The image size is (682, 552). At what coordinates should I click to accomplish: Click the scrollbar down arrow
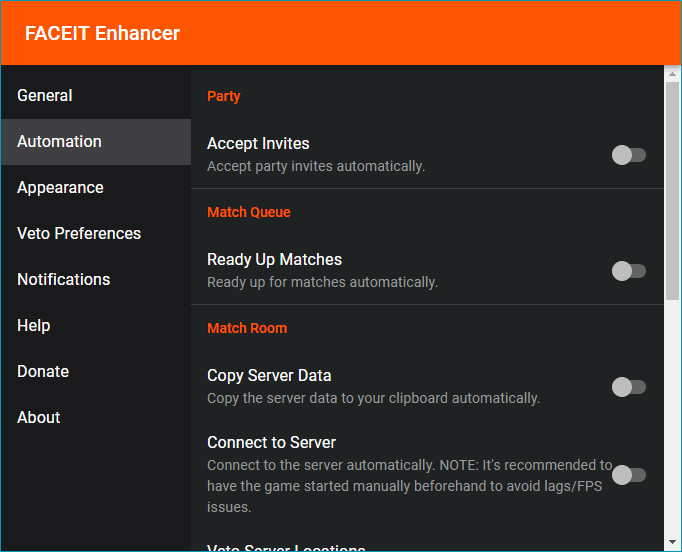click(x=672, y=542)
